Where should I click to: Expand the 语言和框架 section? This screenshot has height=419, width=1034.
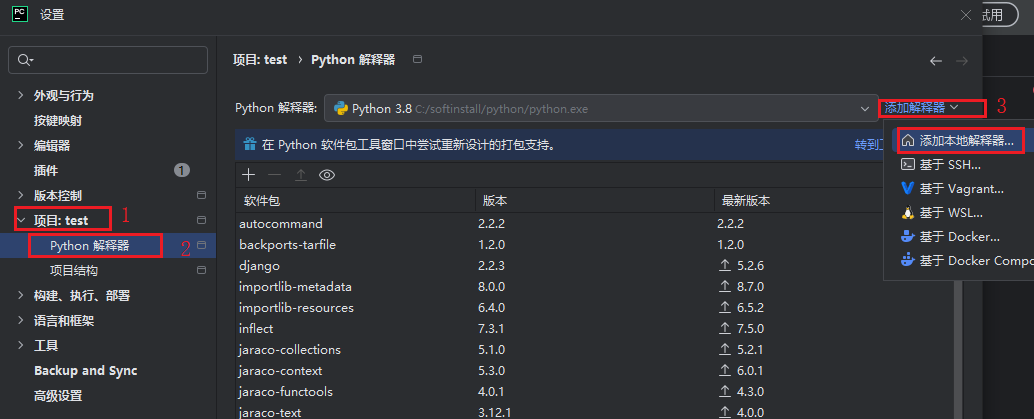point(20,320)
